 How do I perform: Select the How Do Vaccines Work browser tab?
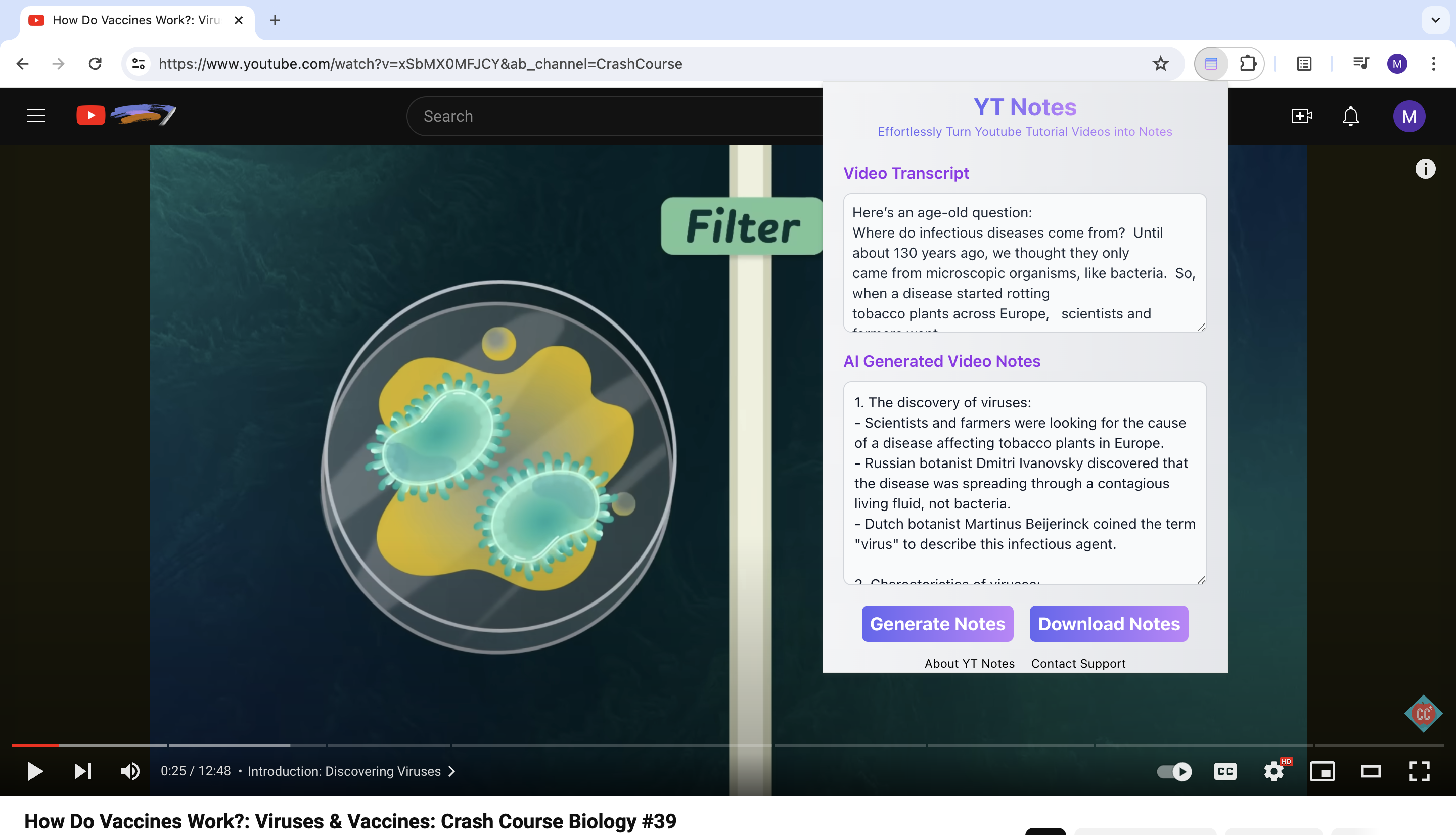click(x=136, y=20)
